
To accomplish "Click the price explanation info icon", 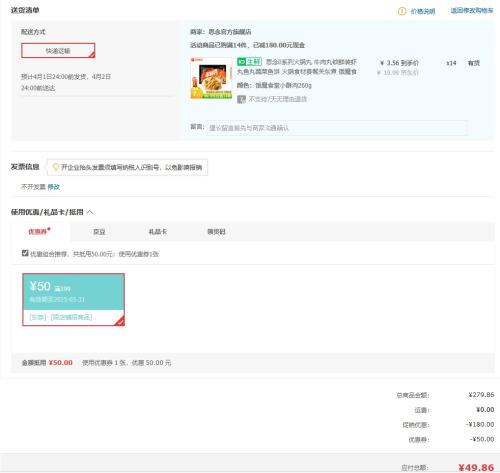I will pos(402,11).
